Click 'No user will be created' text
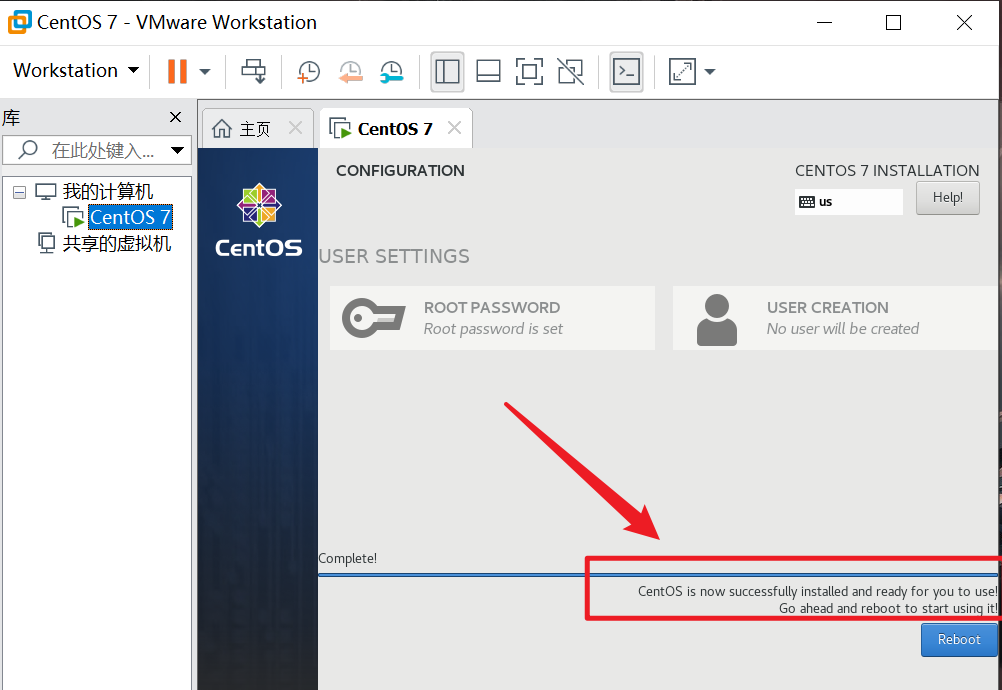 point(843,329)
